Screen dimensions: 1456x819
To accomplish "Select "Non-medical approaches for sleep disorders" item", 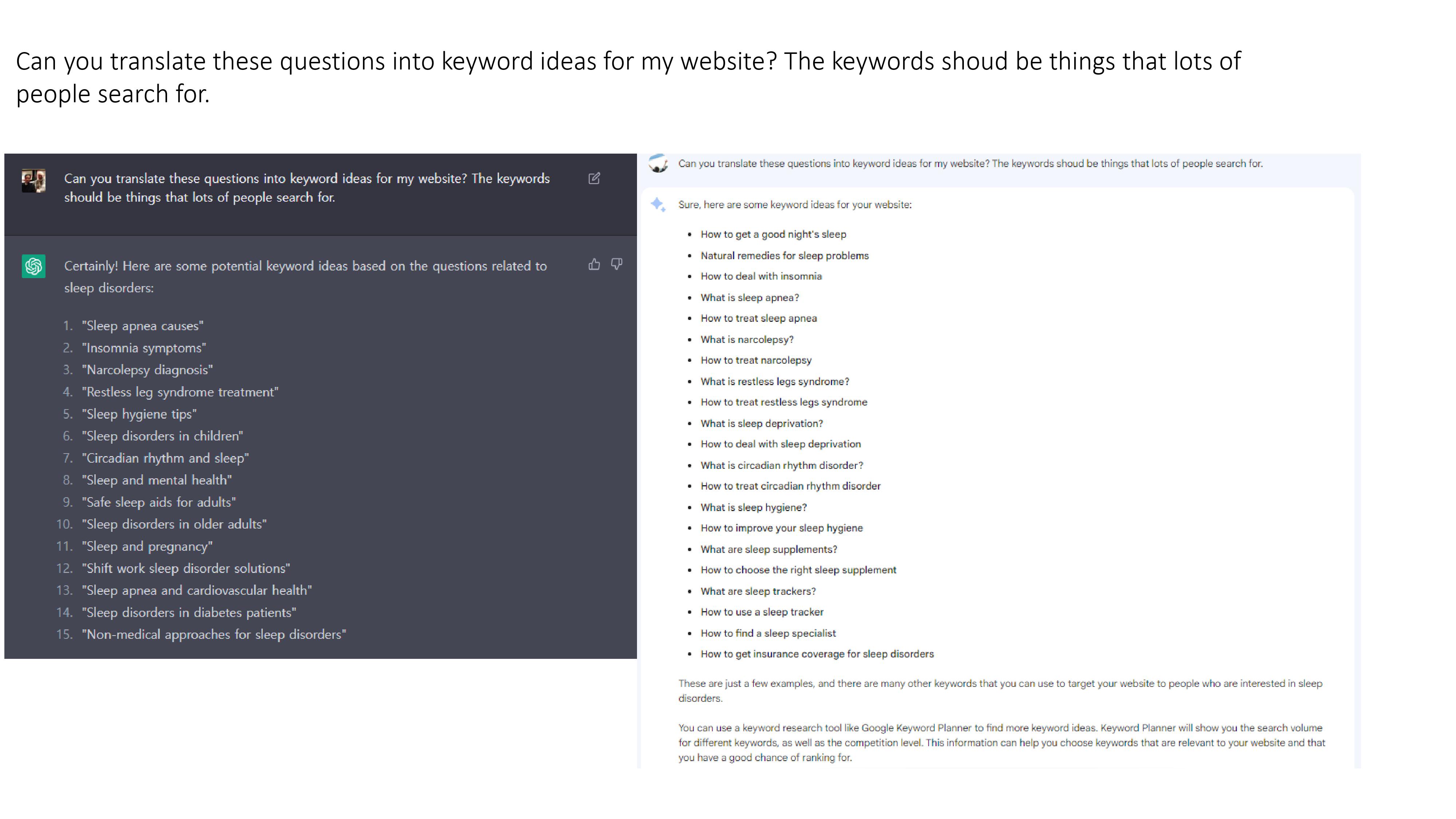I will pyautogui.click(x=214, y=635).
